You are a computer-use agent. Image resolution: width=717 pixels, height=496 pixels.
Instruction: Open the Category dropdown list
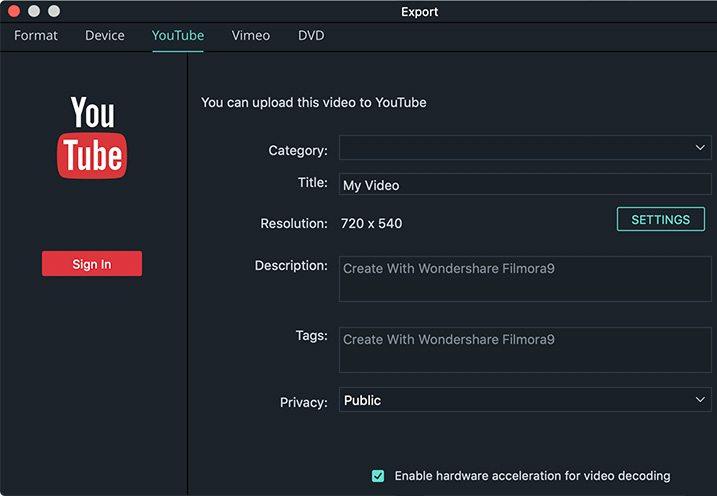(x=525, y=147)
